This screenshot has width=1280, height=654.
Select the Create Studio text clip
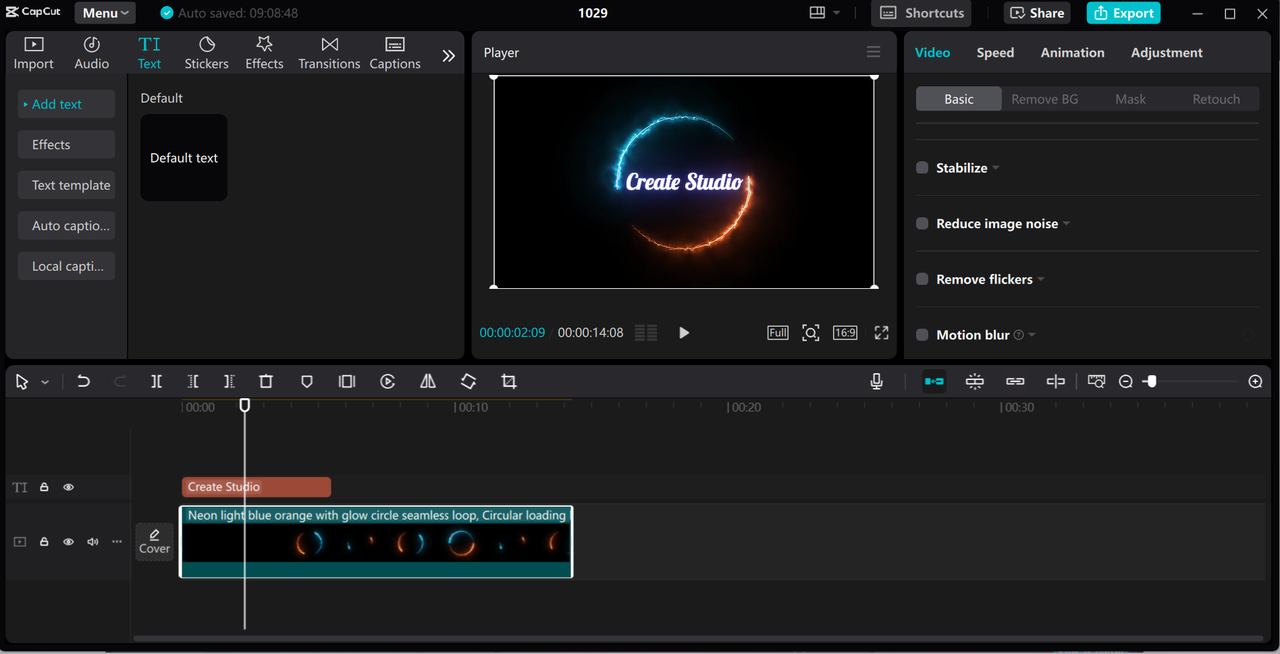click(256, 487)
